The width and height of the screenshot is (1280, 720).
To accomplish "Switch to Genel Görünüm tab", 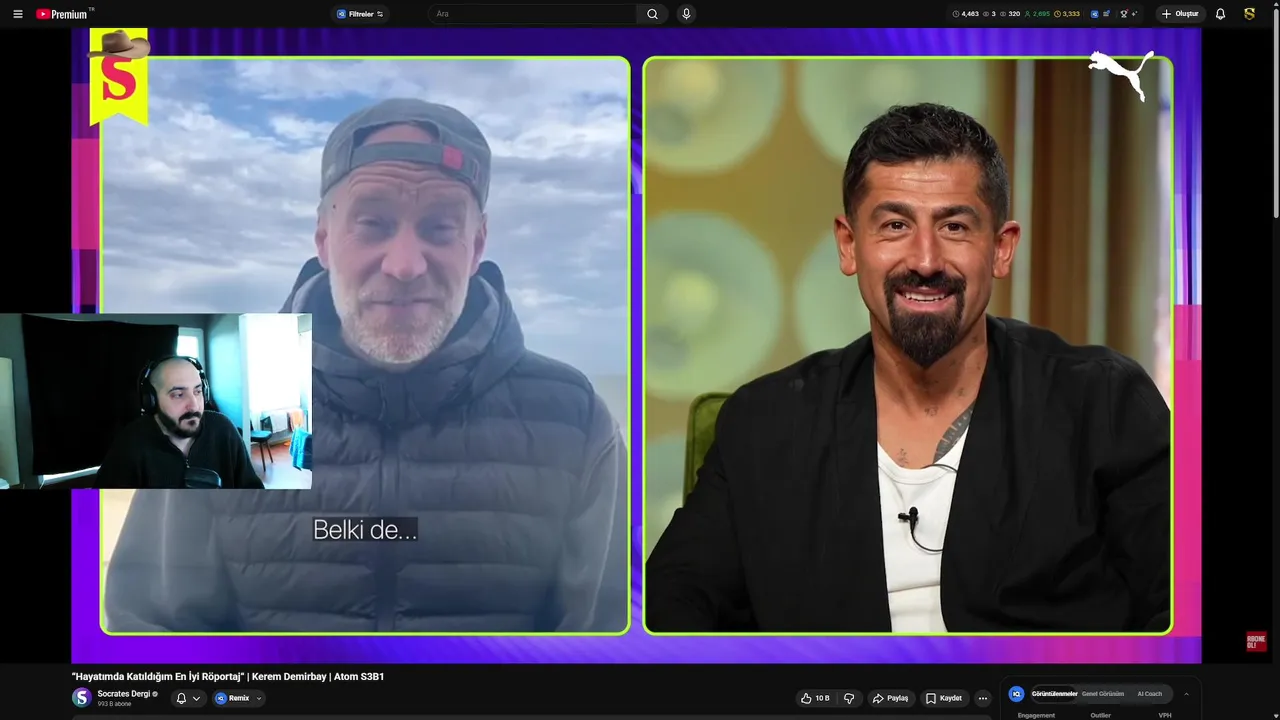I will tap(1103, 694).
